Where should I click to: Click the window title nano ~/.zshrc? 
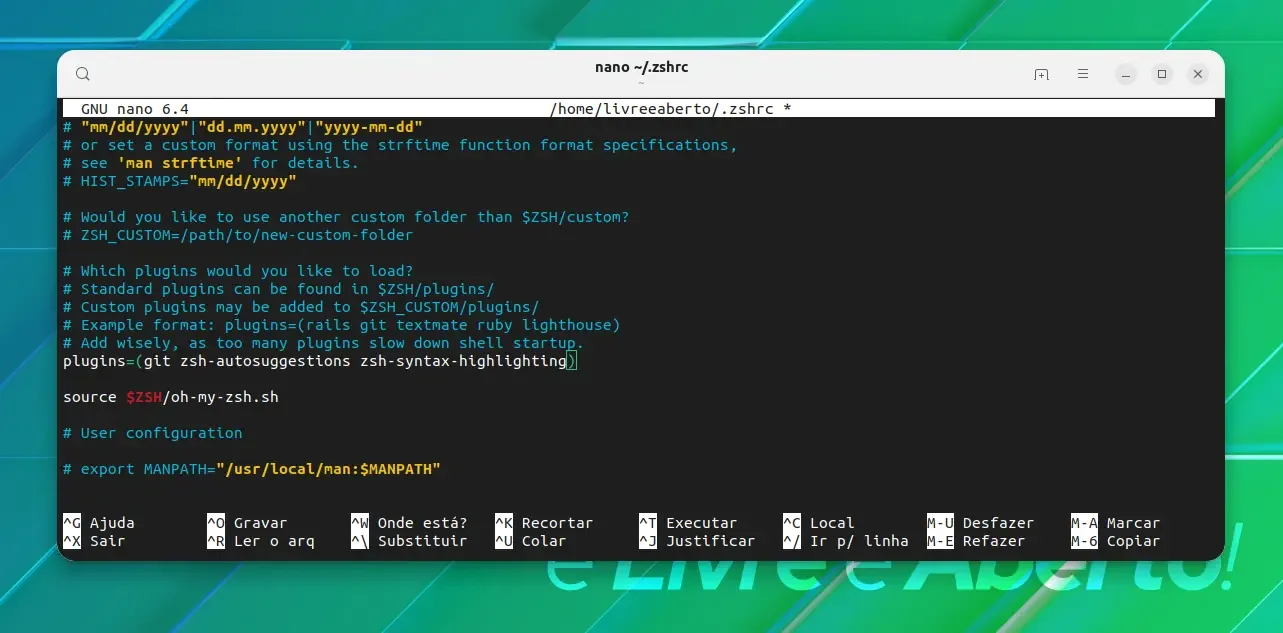point(641,67)
